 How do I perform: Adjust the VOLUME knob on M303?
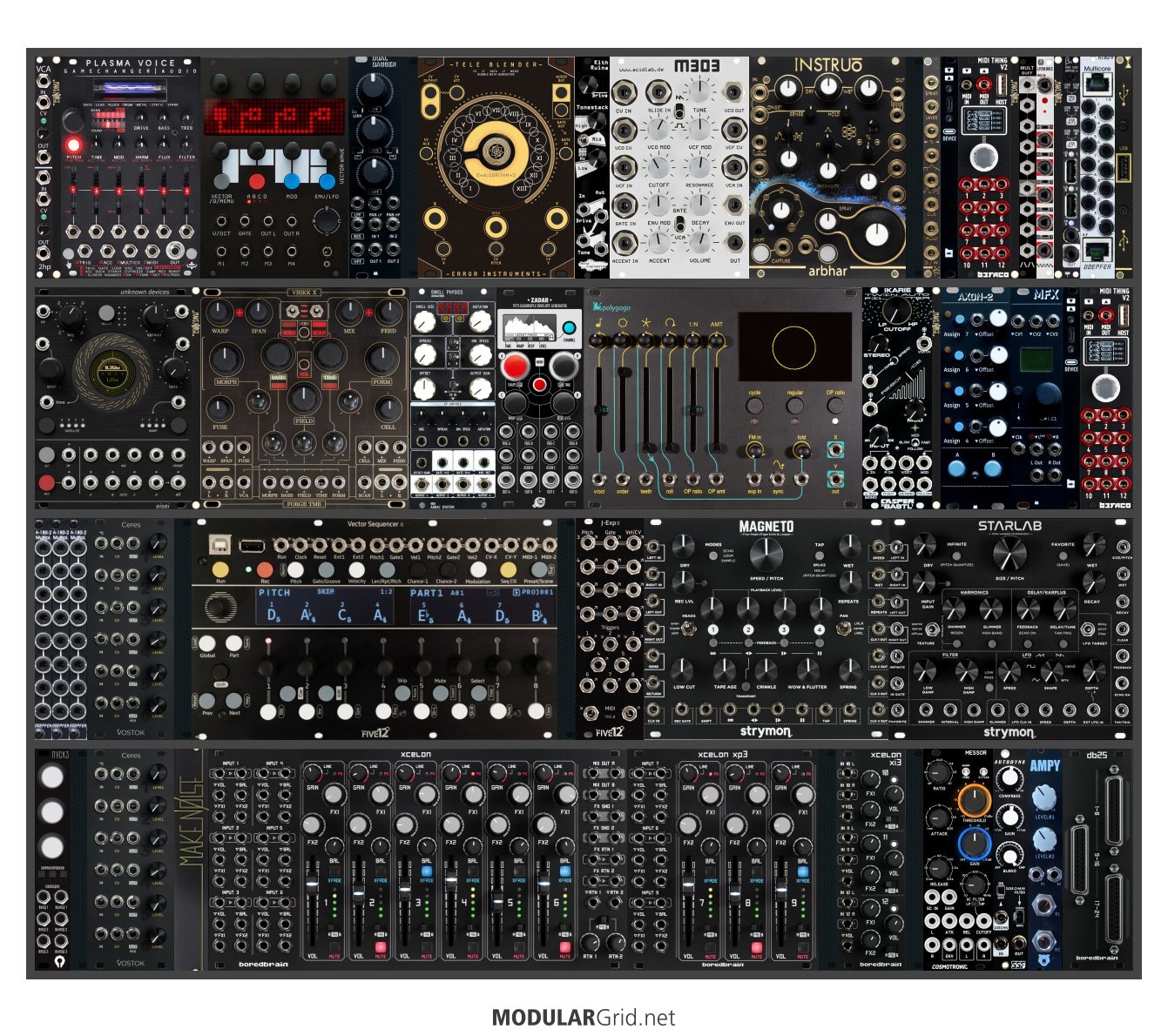point(699,241)
